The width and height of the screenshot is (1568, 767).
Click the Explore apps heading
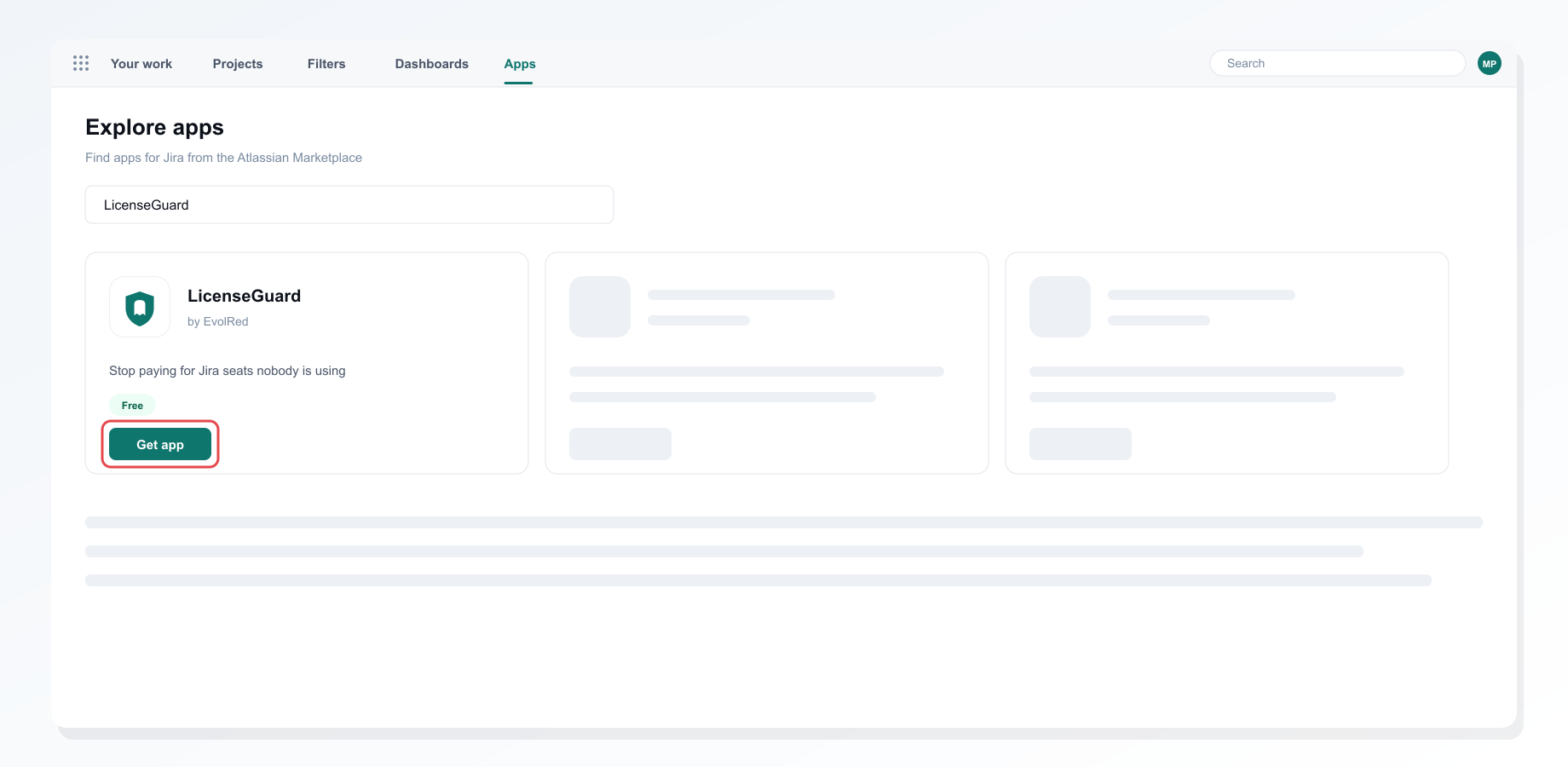pyautogui.click(x=154, y=127)
